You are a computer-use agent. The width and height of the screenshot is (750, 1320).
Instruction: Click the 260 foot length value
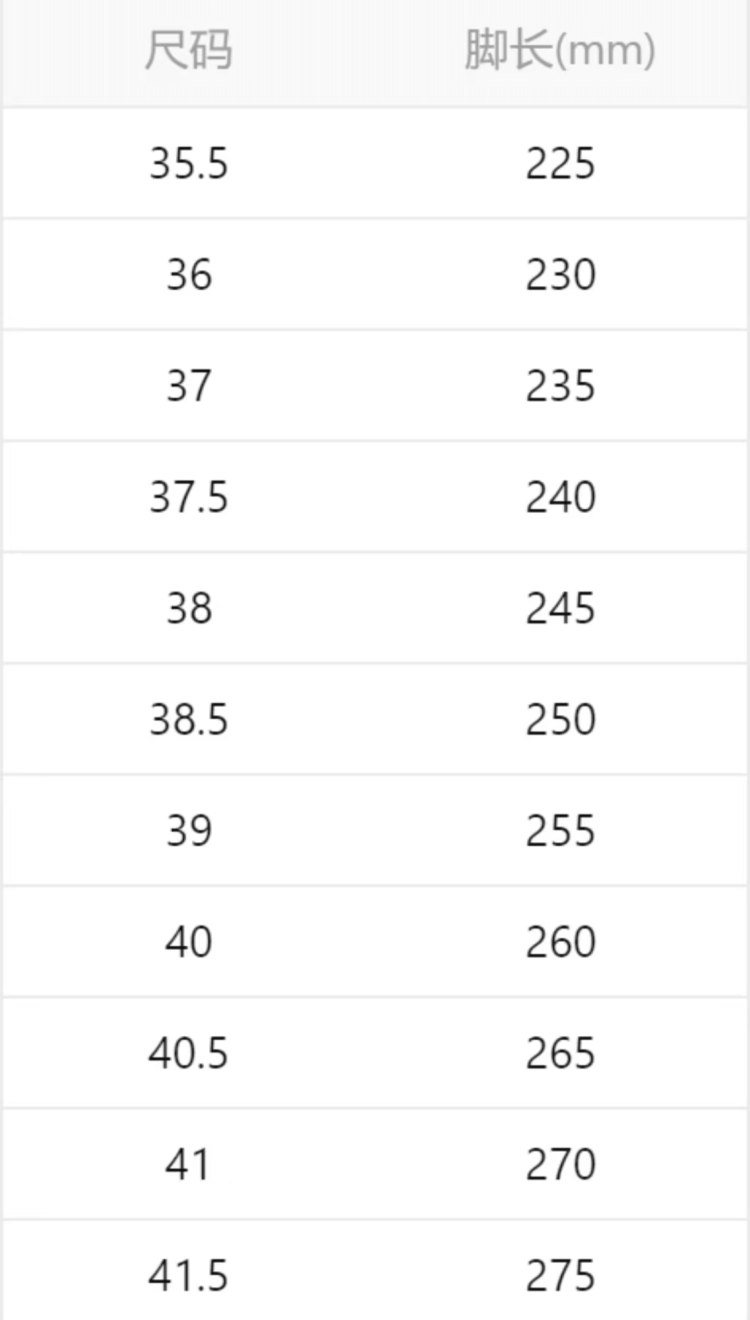560,941
